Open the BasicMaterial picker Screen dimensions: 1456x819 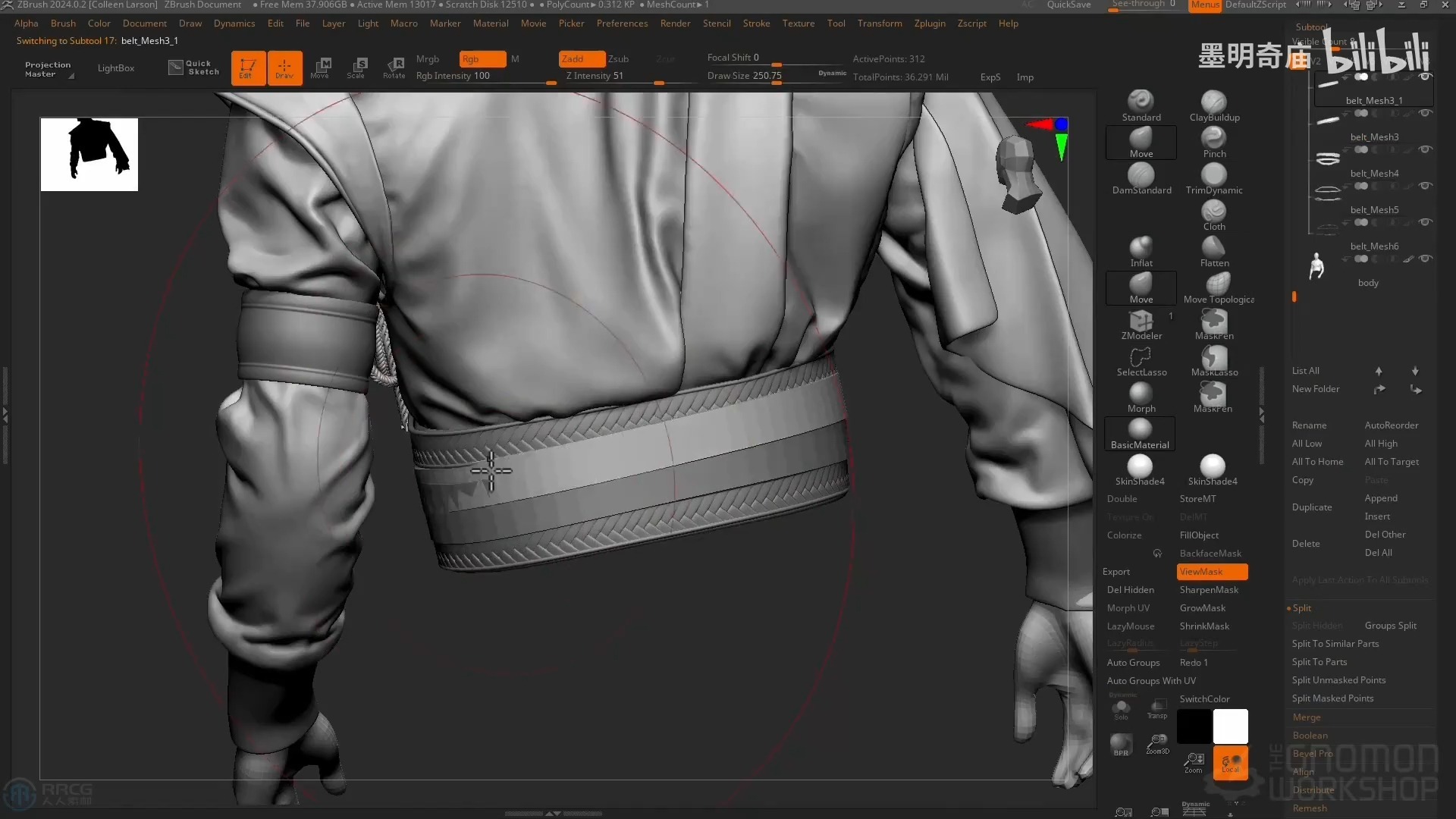[x=1140, y=433]
